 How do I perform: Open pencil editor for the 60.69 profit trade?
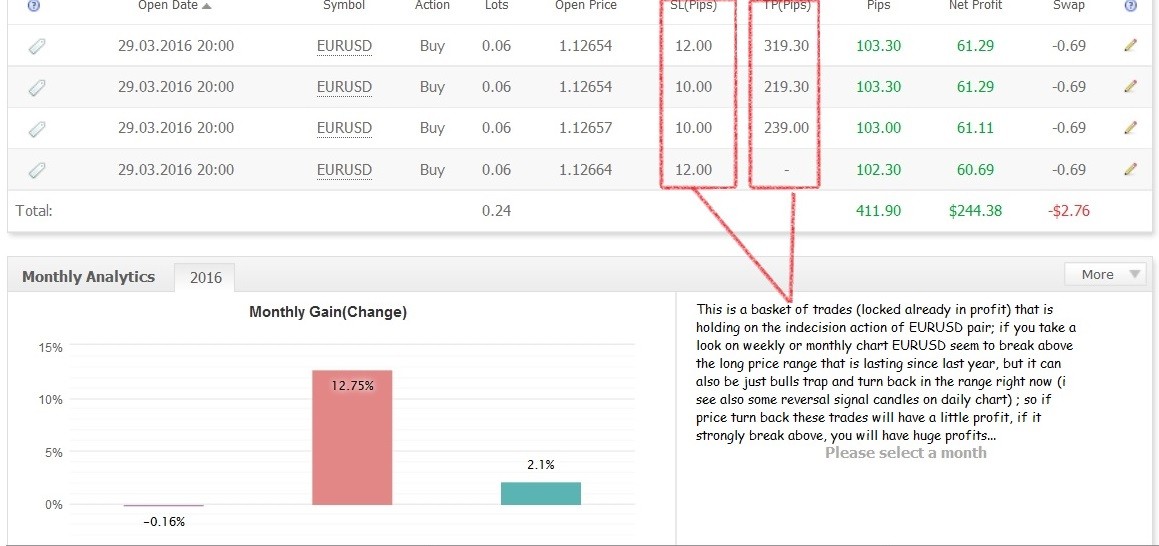pos(1131,169)
